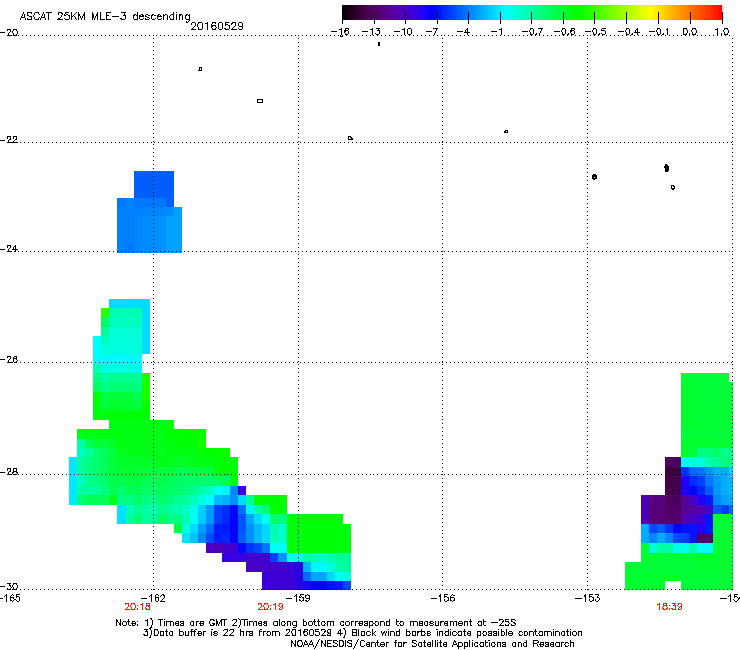
Task: Click the 'ASCAT 25KM MLE-3 descending' title
Action: [105, 17]
